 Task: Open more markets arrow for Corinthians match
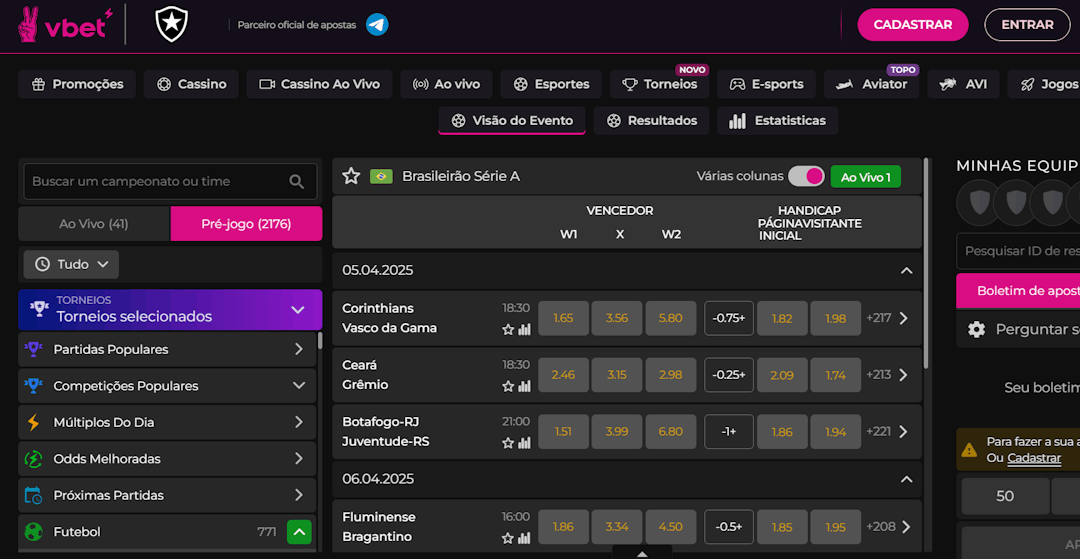click(904, 318)
